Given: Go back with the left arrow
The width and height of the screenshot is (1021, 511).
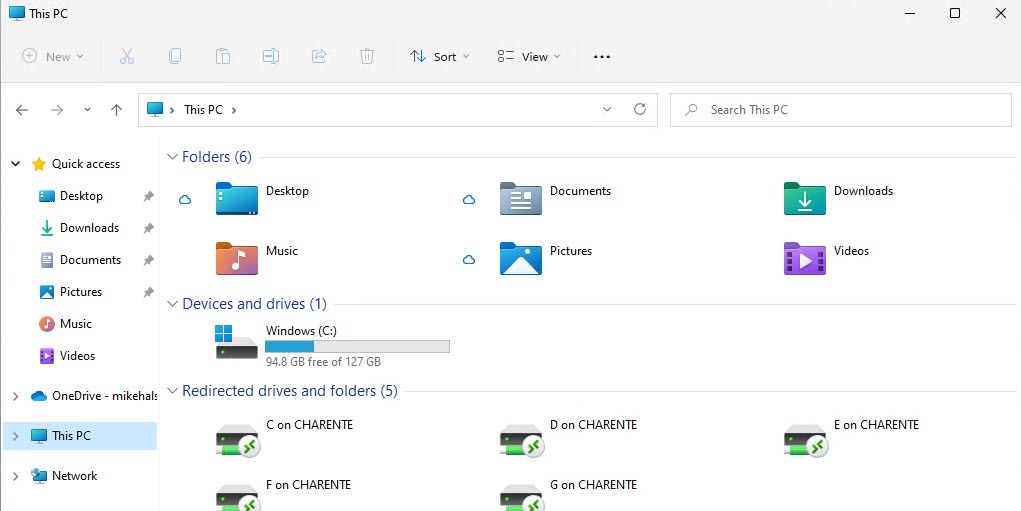Looking at the screenshot, I should (22, 110).
